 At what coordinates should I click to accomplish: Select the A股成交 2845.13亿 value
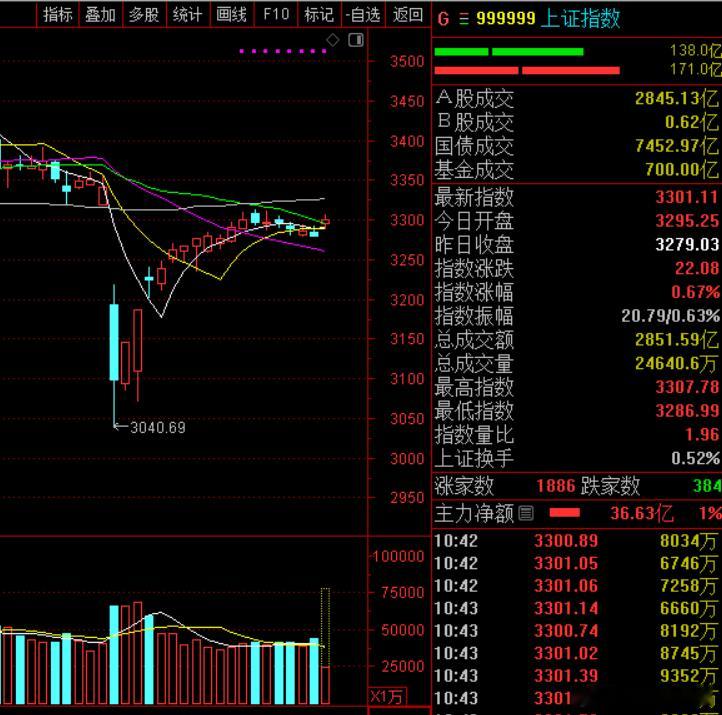676,98
